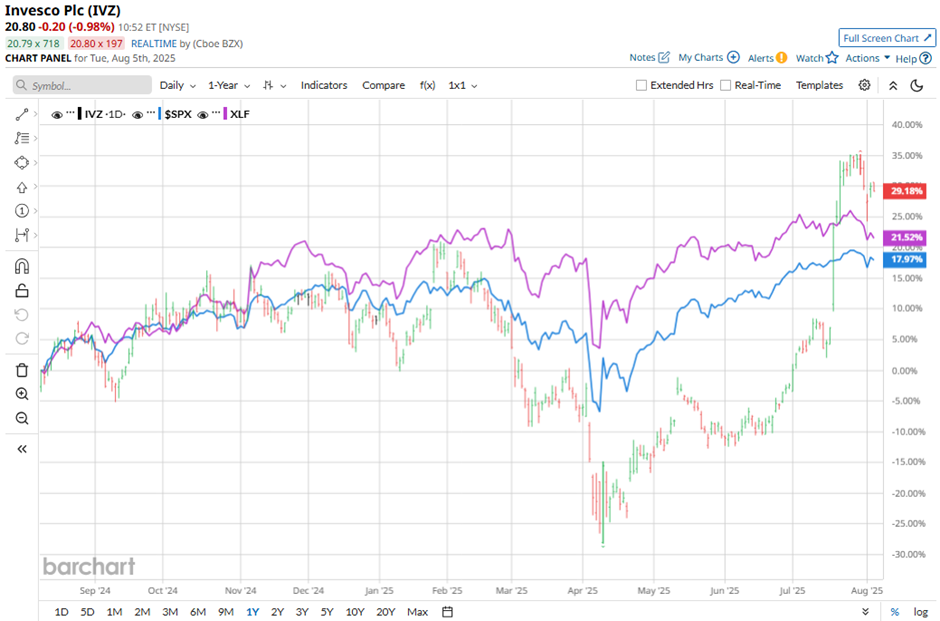Expand the trend line tool options arrow
This screenshot has width=940, height=621.
(x=35, y=114)
